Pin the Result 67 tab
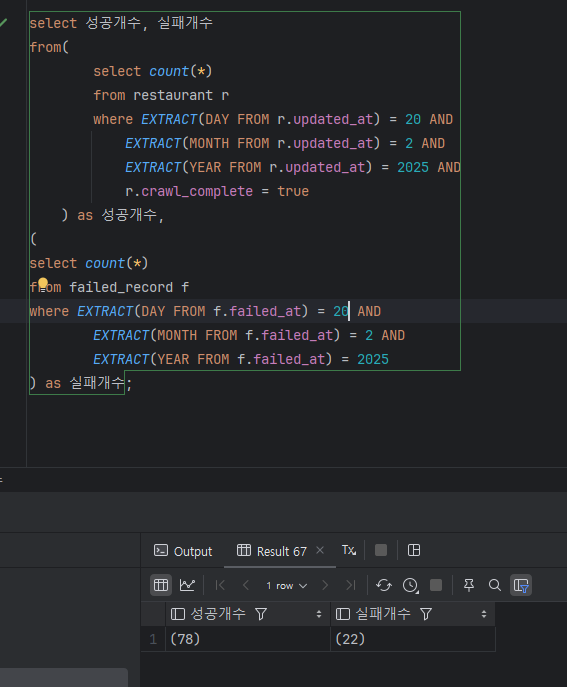Image resolution: width=567 pixels, height=687 pixels. (x=469, y=585)
